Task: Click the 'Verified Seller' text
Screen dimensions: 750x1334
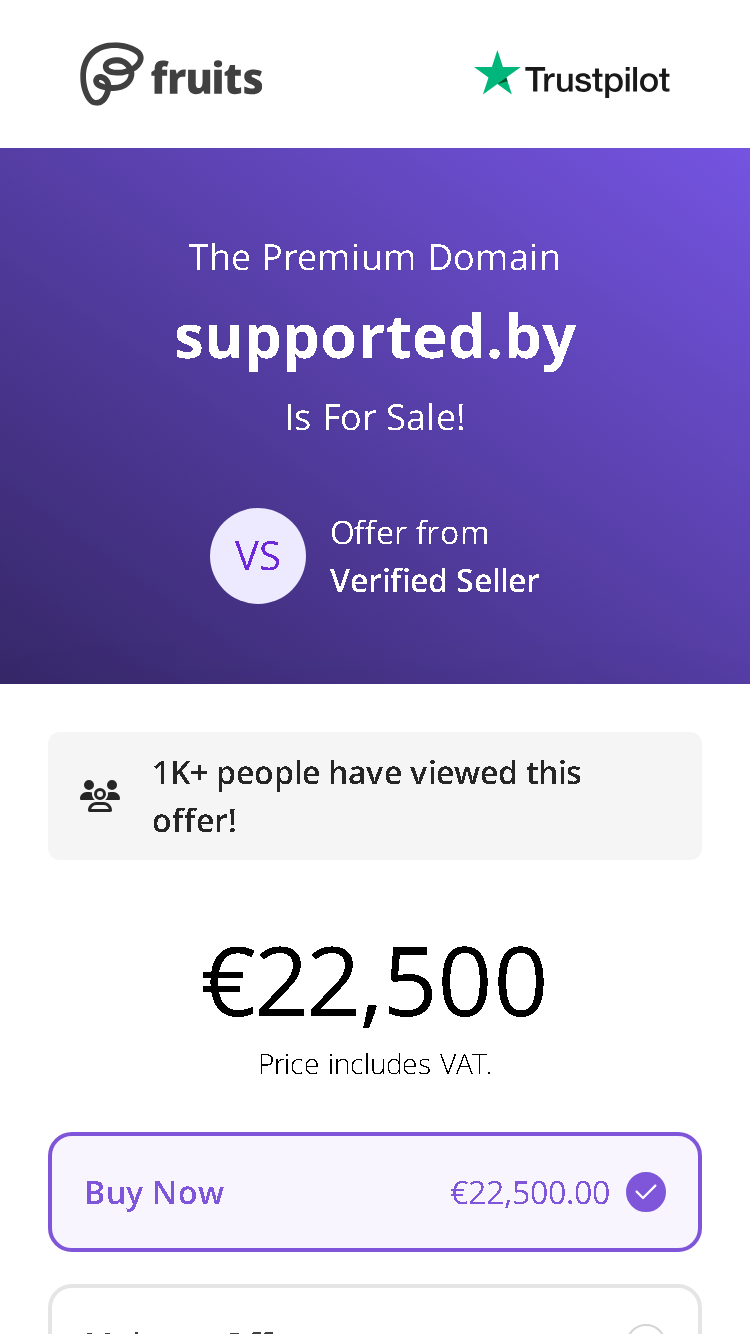Action: point(434,580)
